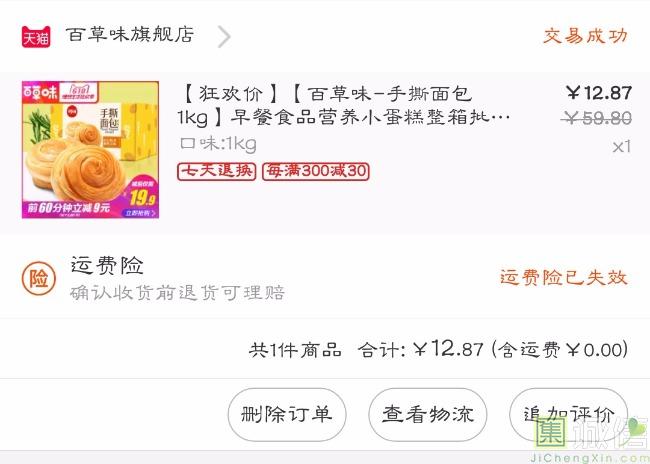Open the 手撕面包 product thumbnail
The image size is (650, 464).
pos(90,149)
